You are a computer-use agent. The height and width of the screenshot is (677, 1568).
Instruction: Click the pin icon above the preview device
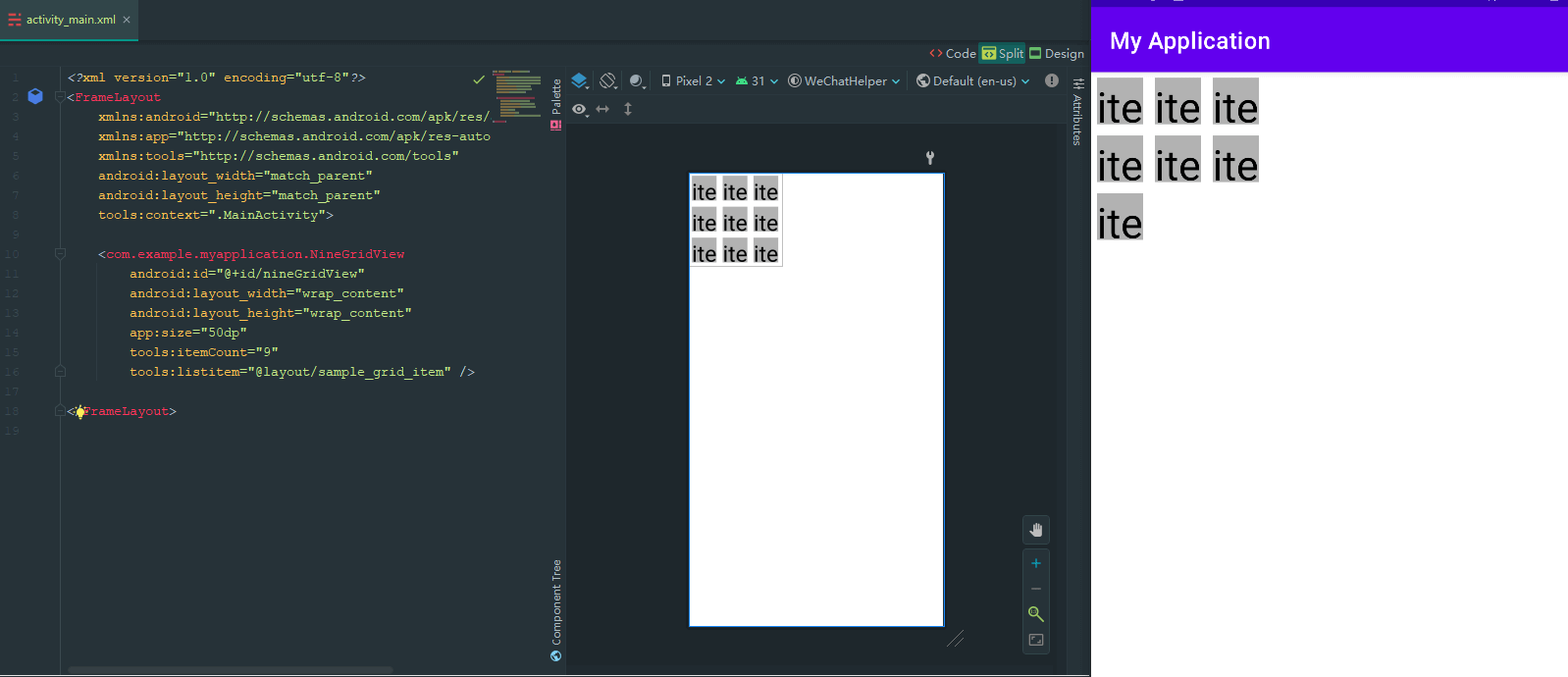tap(930, 157)
